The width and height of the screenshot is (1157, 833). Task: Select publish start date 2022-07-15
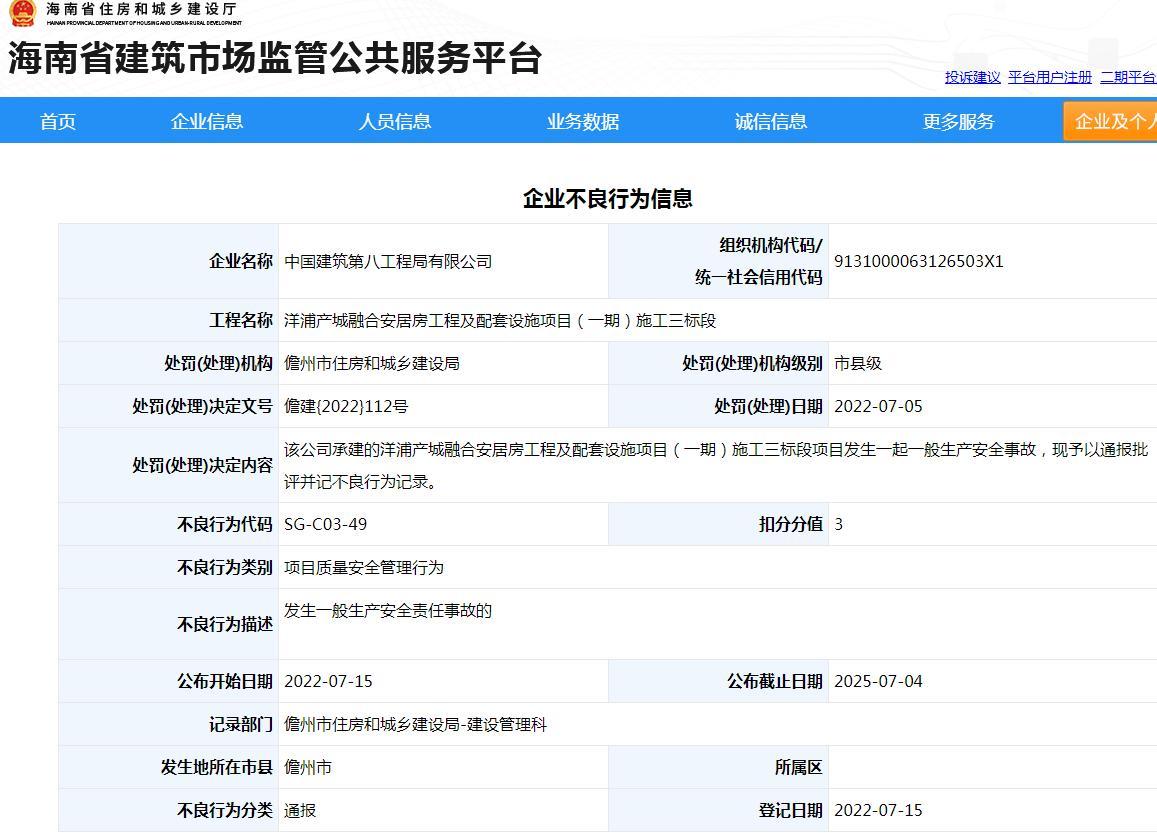coord(328,682)
